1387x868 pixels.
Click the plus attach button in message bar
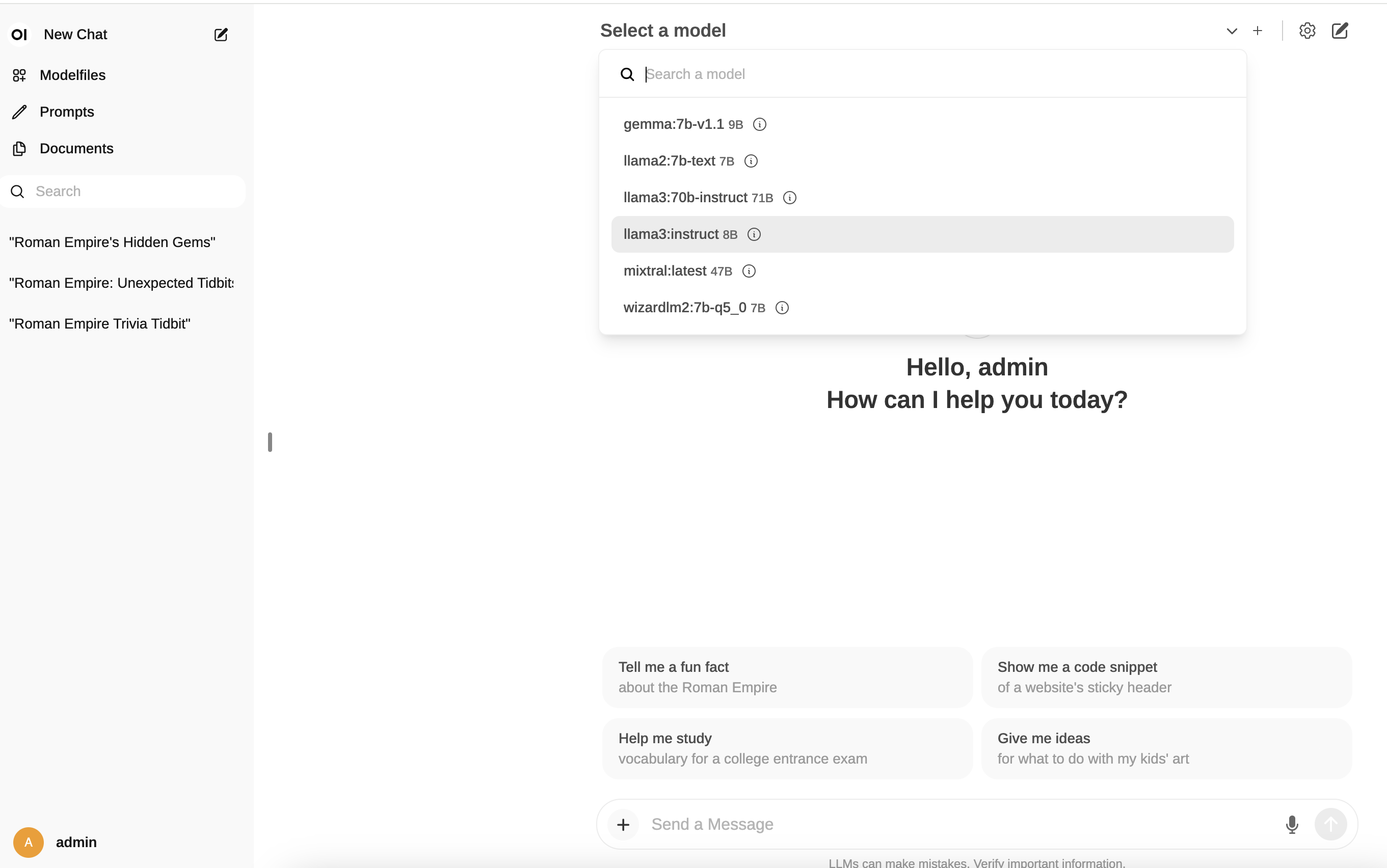(x=623, y=824)
